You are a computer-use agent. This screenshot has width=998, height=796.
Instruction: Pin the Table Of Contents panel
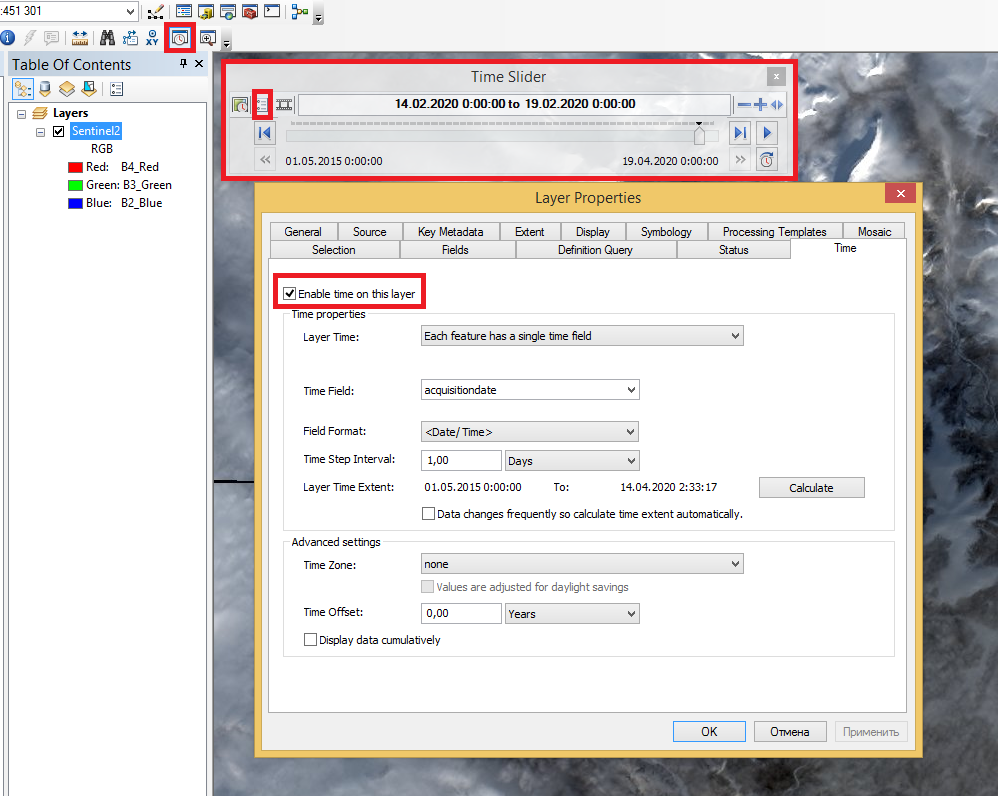pyautogui.click(x=183, y=63)
